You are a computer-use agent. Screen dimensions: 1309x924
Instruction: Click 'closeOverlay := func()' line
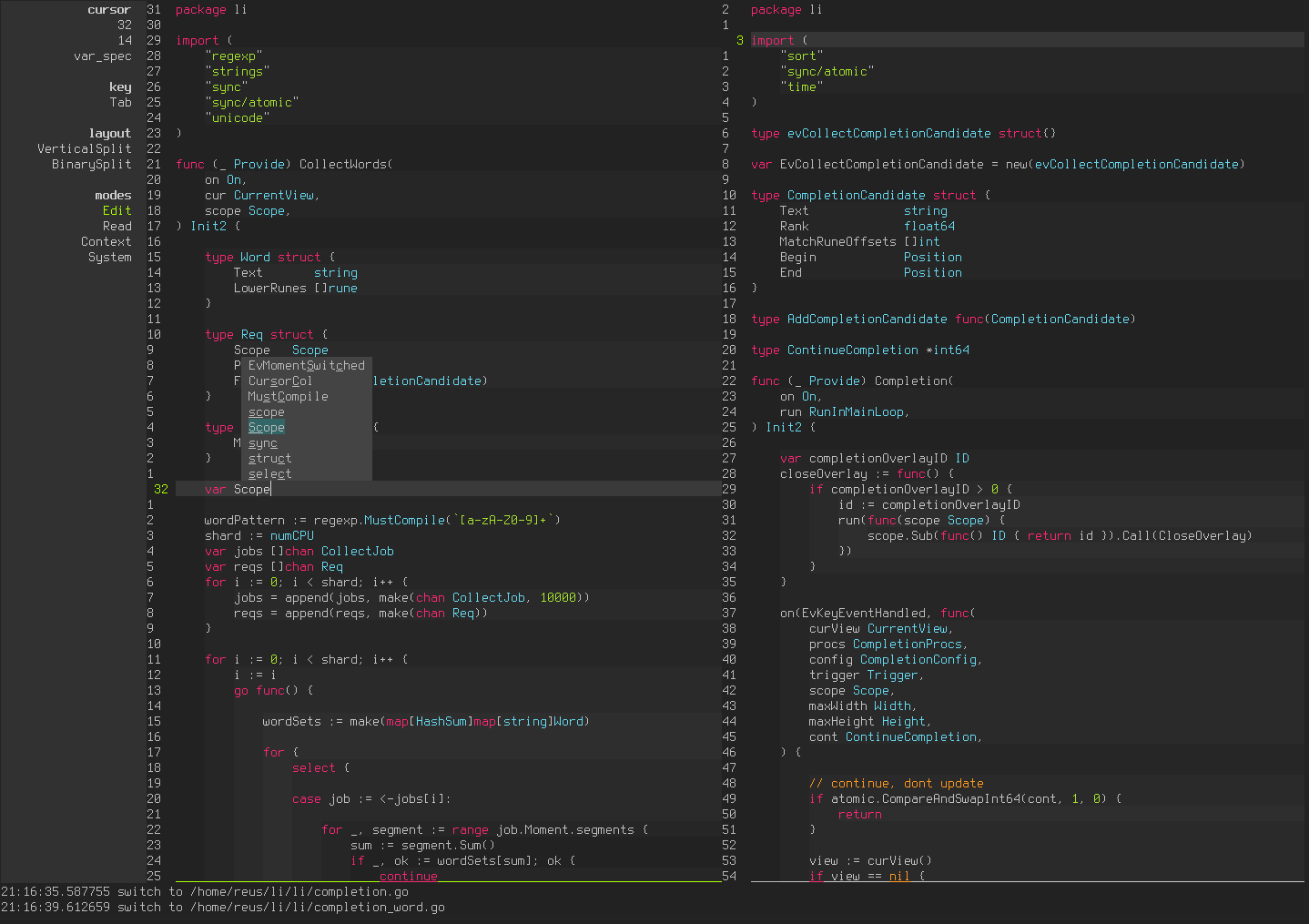pos(867,473)
